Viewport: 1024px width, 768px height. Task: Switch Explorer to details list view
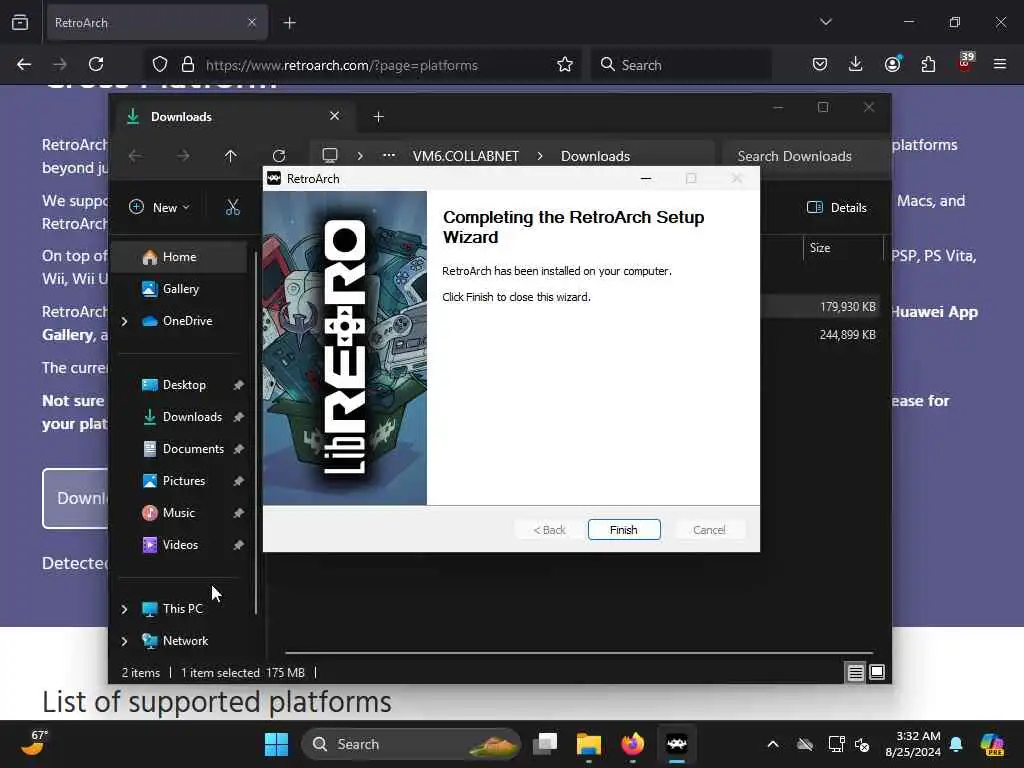coord(856,672)
